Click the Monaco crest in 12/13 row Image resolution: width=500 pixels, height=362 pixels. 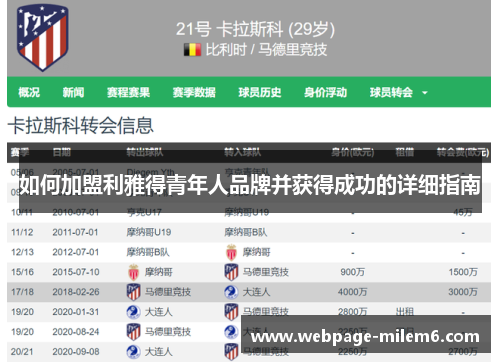[x=231, y=252]
